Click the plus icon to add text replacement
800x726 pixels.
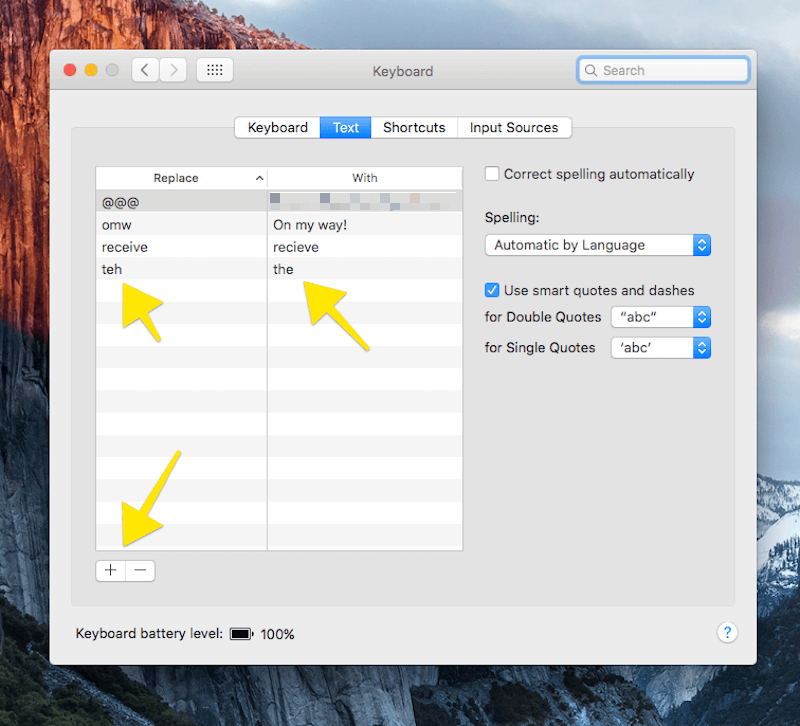coord(110,570)
